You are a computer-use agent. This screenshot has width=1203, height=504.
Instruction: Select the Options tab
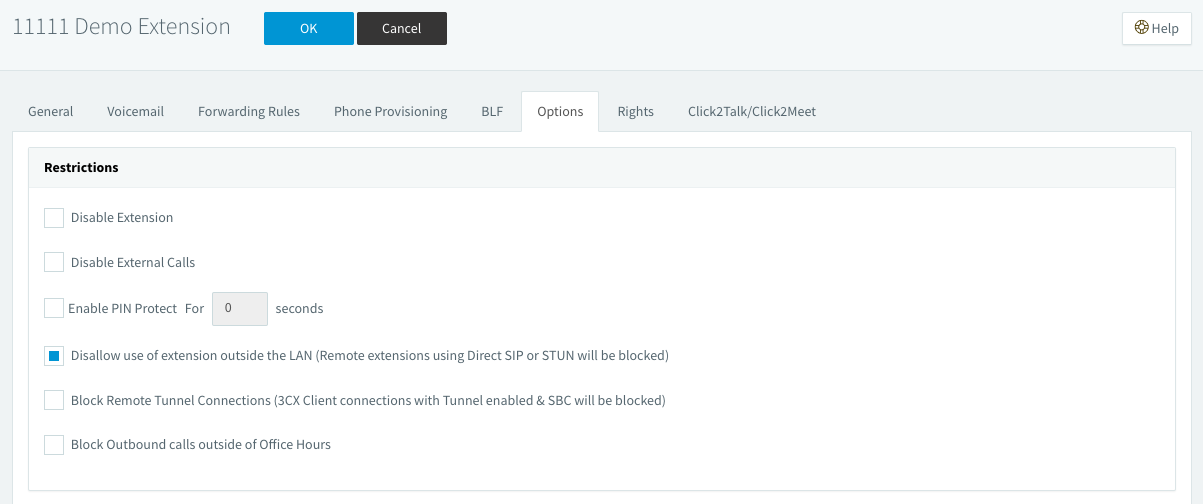click(x=560, y=111)
